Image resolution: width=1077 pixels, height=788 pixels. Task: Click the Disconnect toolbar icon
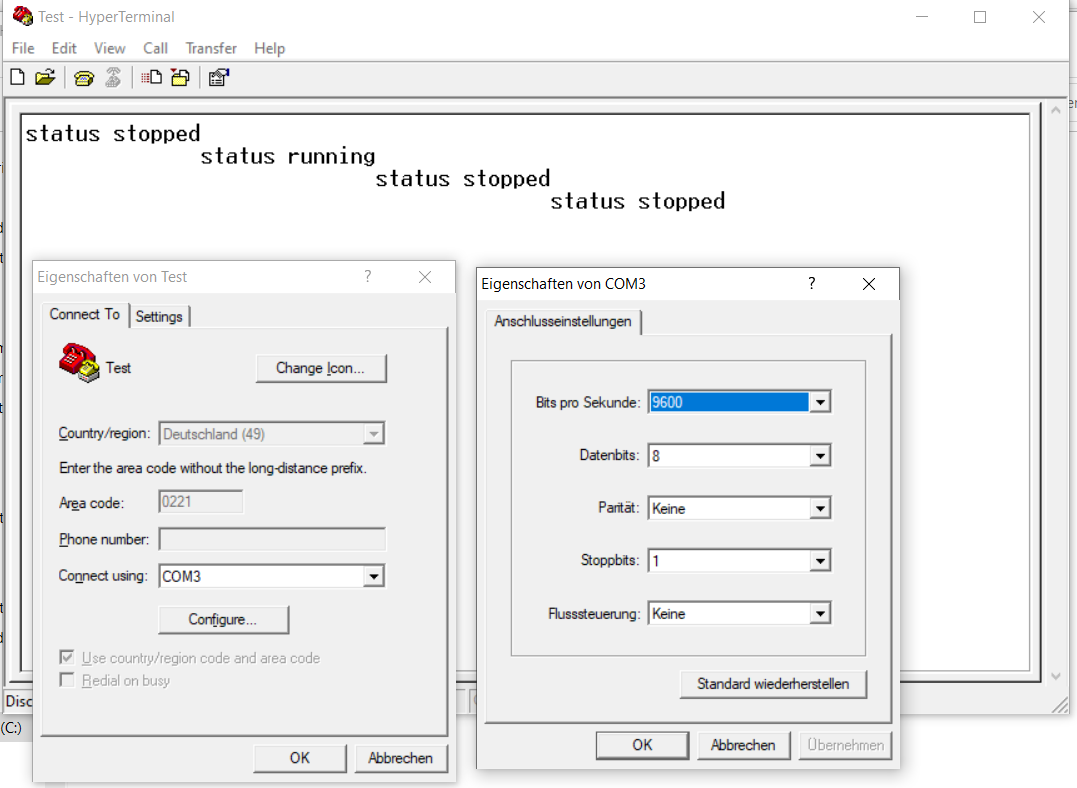click(x=113, y=78)
